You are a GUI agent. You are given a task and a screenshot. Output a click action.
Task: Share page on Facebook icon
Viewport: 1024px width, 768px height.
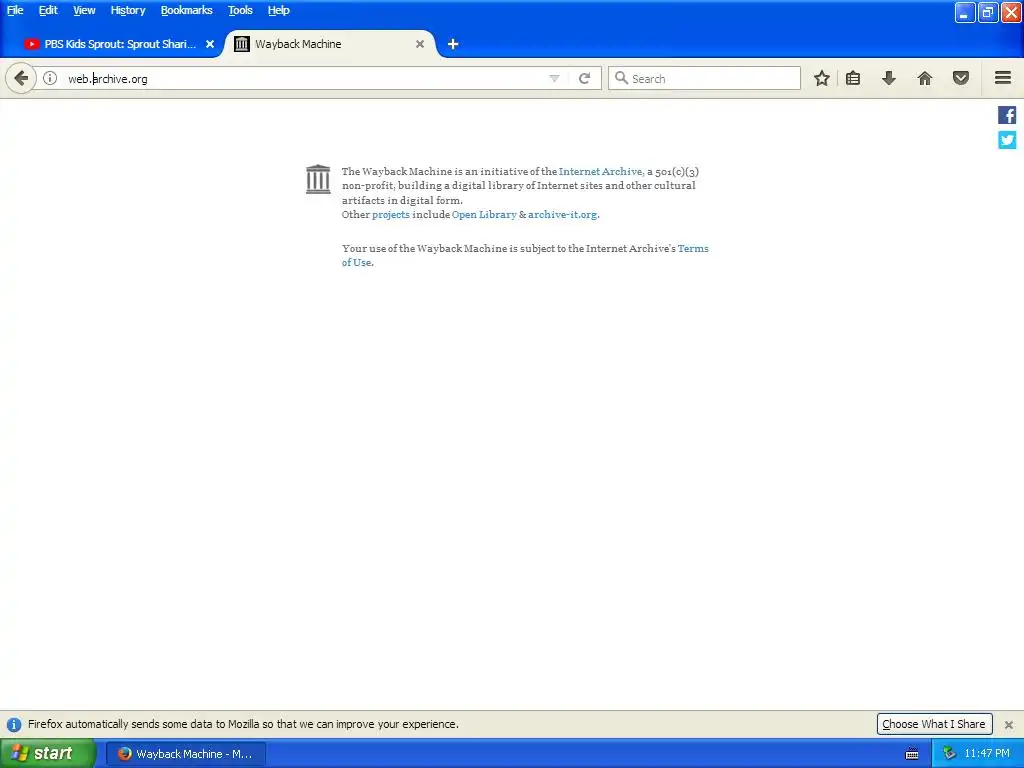(1007, 115)
